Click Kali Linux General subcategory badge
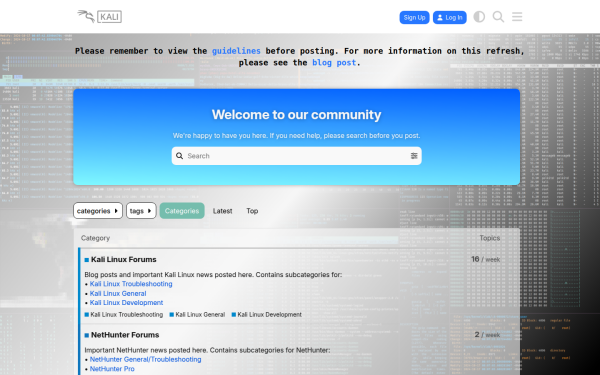The width and height of the screenshot is (600, 375). pyautogui.click(x=197, y=315)
